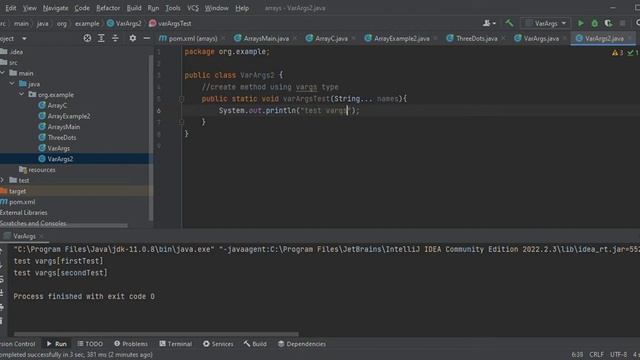Open the Run menu
Screen dimensions: 640x360
pyautogui.click(x=153, y=8)
